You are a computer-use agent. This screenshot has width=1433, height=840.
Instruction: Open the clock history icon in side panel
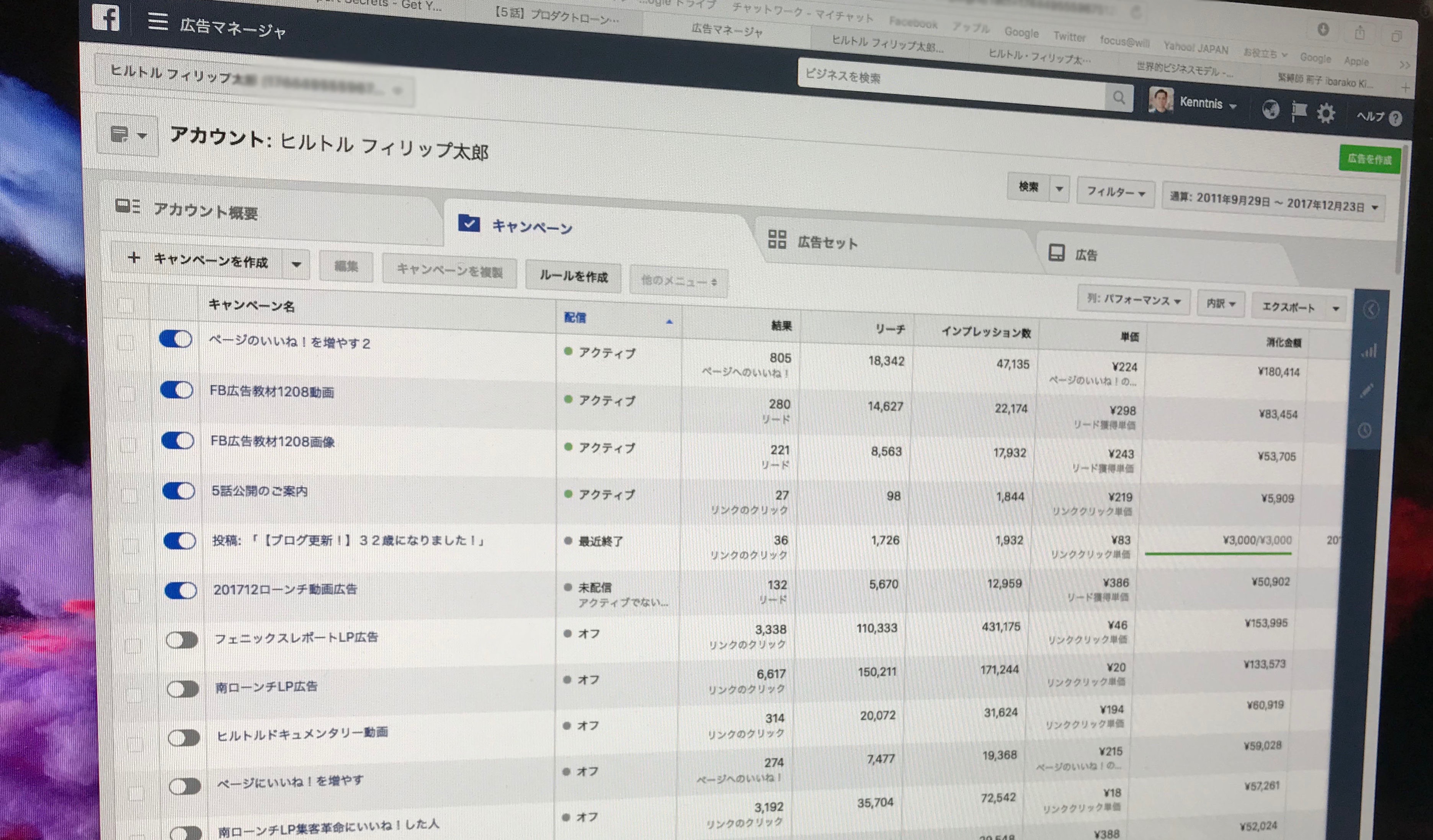click(x=1365, y=430)
